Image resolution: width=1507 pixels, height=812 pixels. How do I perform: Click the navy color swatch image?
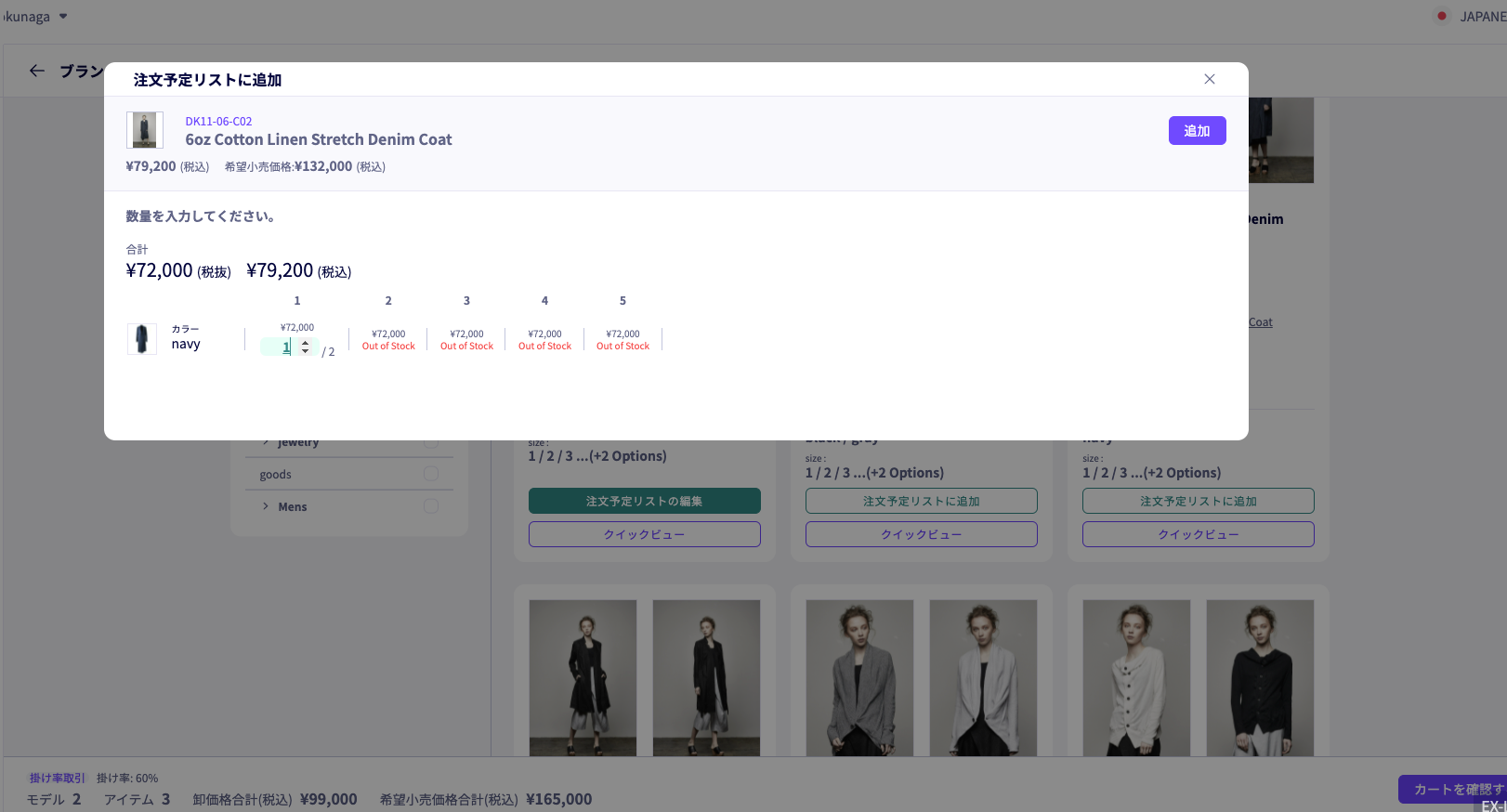pyautogui.click(x=142, y=339)
